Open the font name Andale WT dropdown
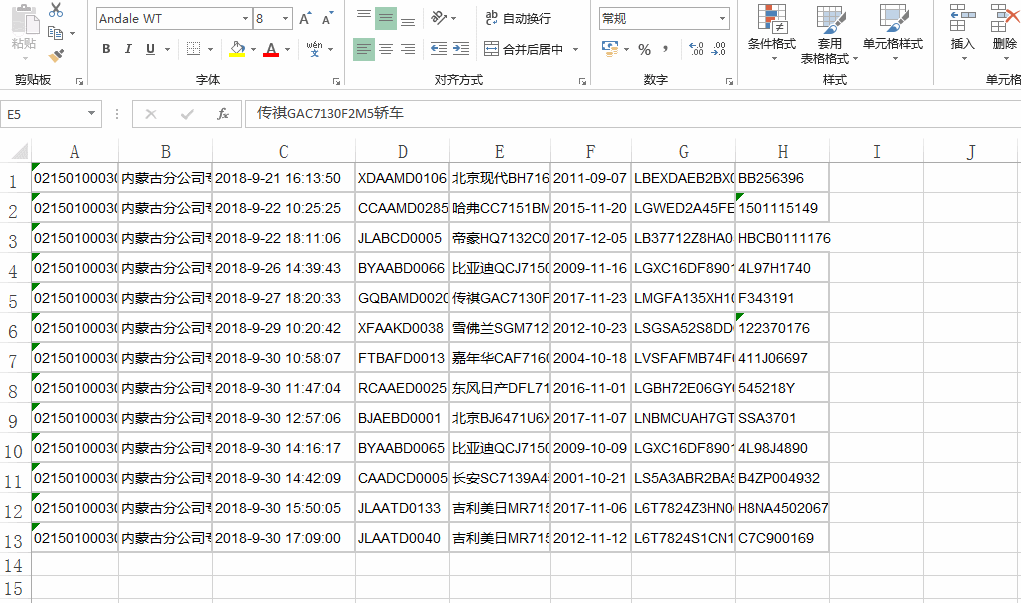1021x603 pixels. point(245,18)
